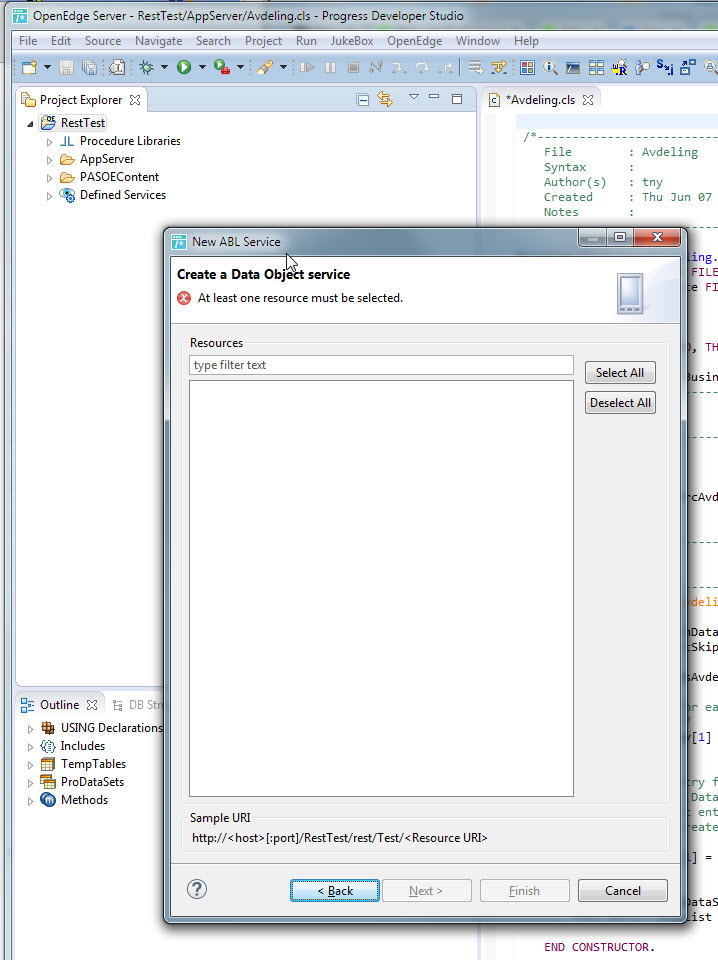Click the Deselect All button
This screenshot has height=960, width=718.
(620, 403)
